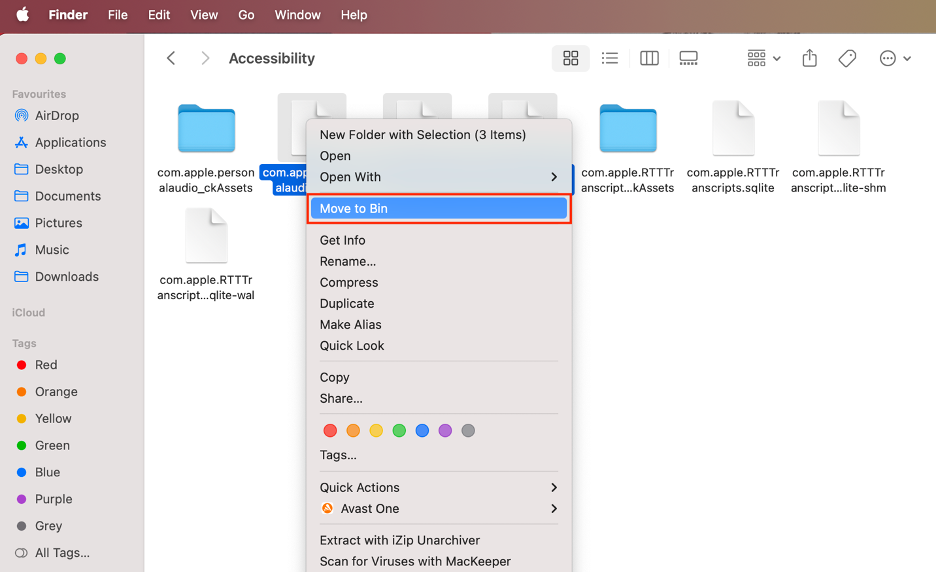Choose Share… from the context menu
Viewport: 936px width, 572px height.
439,398
